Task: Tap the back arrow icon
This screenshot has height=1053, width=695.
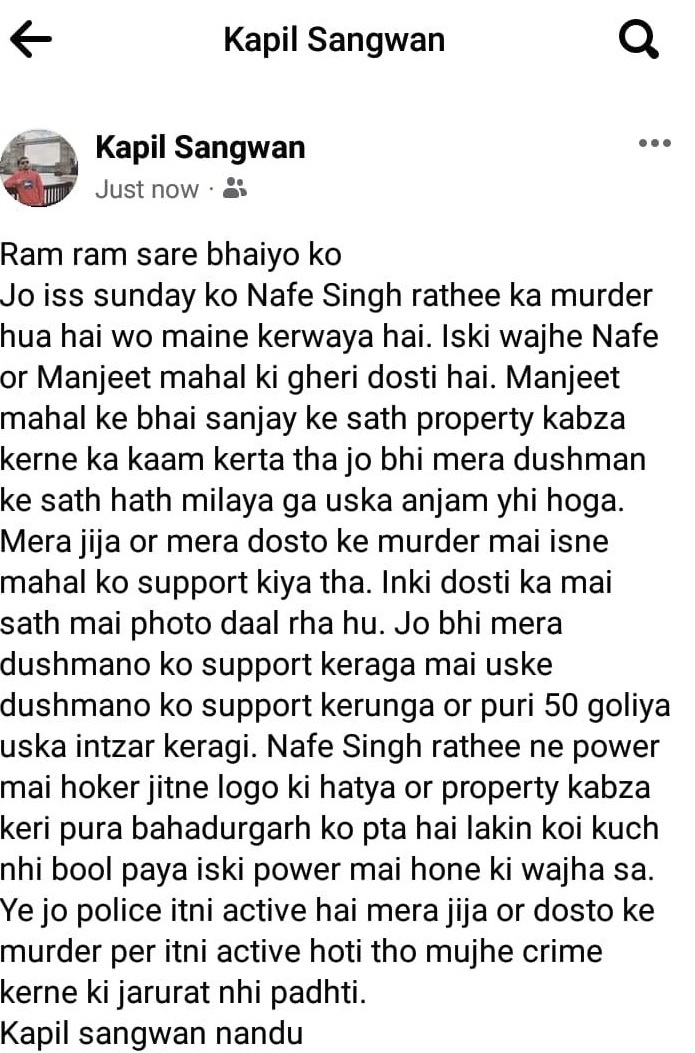Action: 31,40
